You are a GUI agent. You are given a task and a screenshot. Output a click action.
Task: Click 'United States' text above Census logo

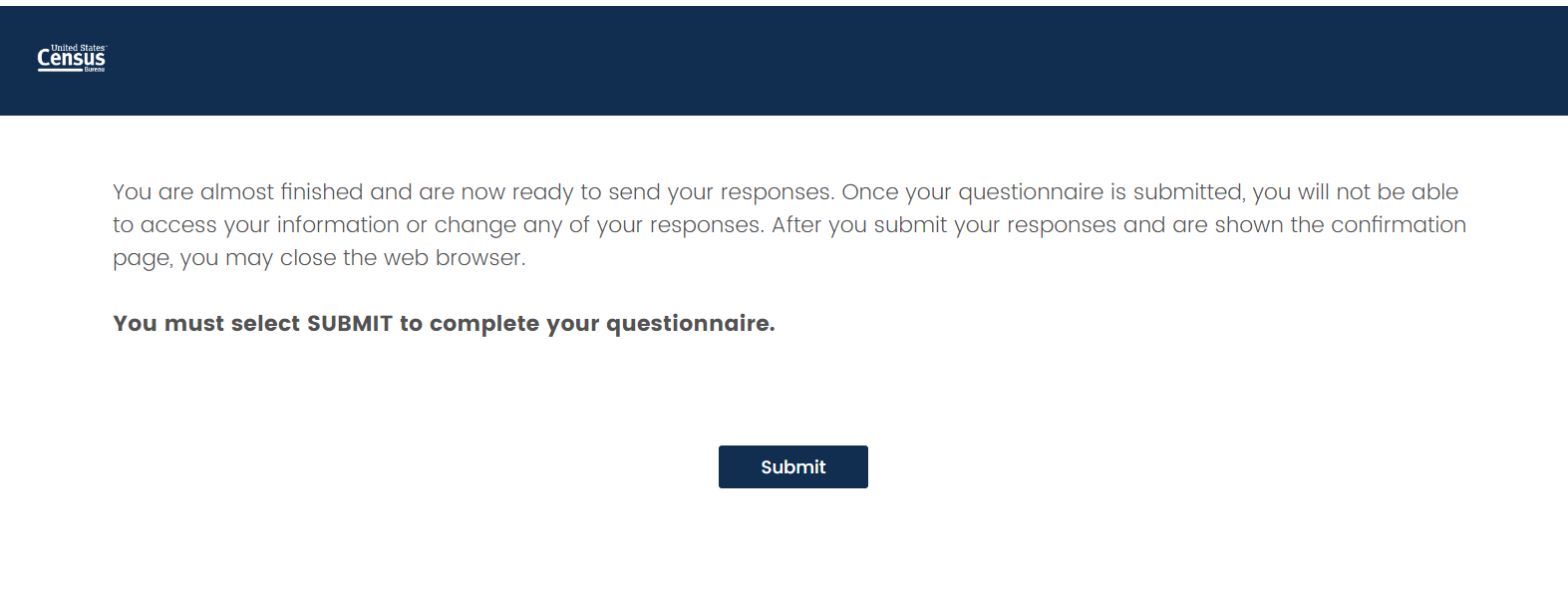pyautogui.click(x=78, y=48)
